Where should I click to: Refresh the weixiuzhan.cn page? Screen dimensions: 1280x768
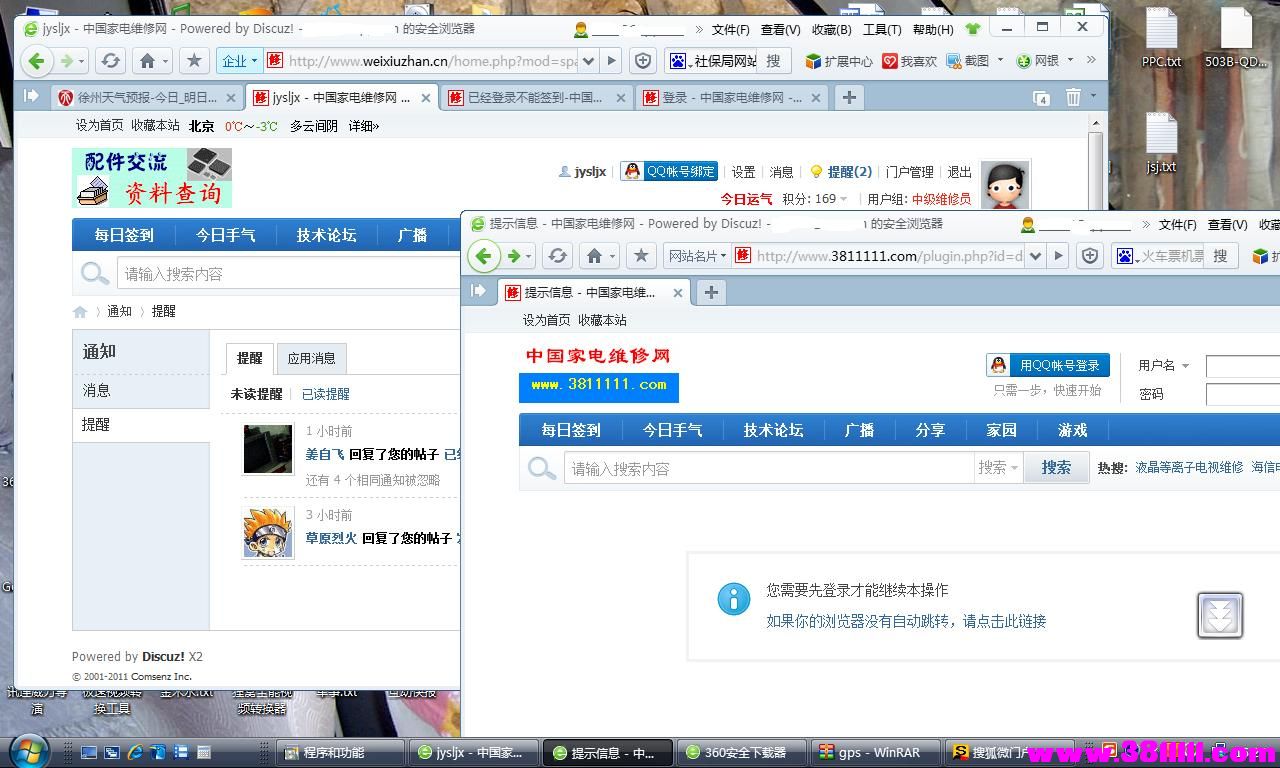tap(111, 61)
